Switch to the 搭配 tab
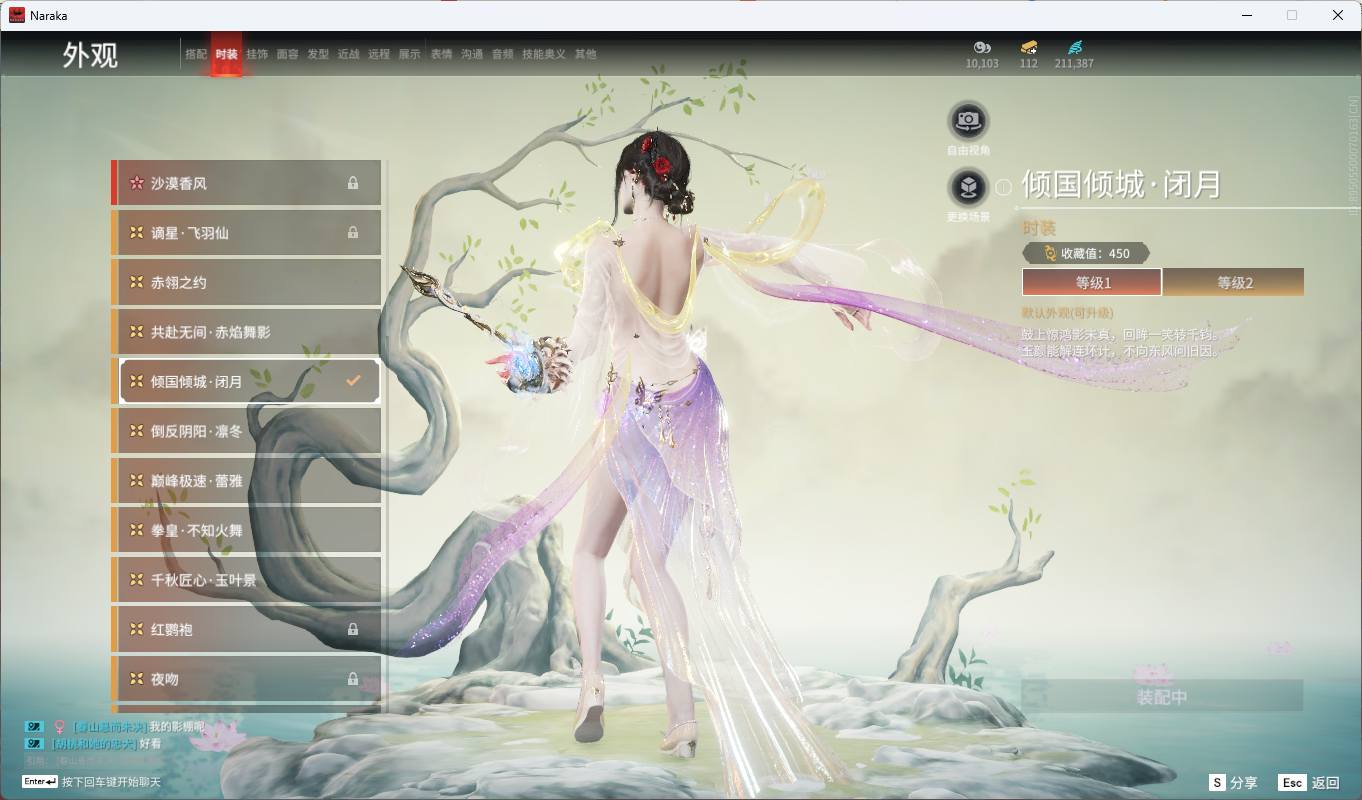The width and height of the screenshot is (1362, 800). (x=196, y=54)
